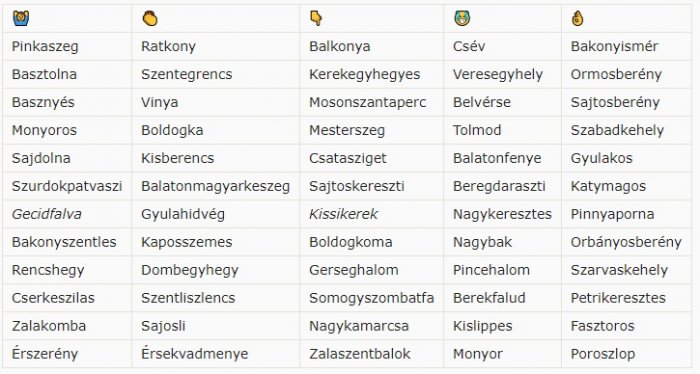Click the pointing-down hand emoji header
The image size is (700, 374).
[316, 19]
